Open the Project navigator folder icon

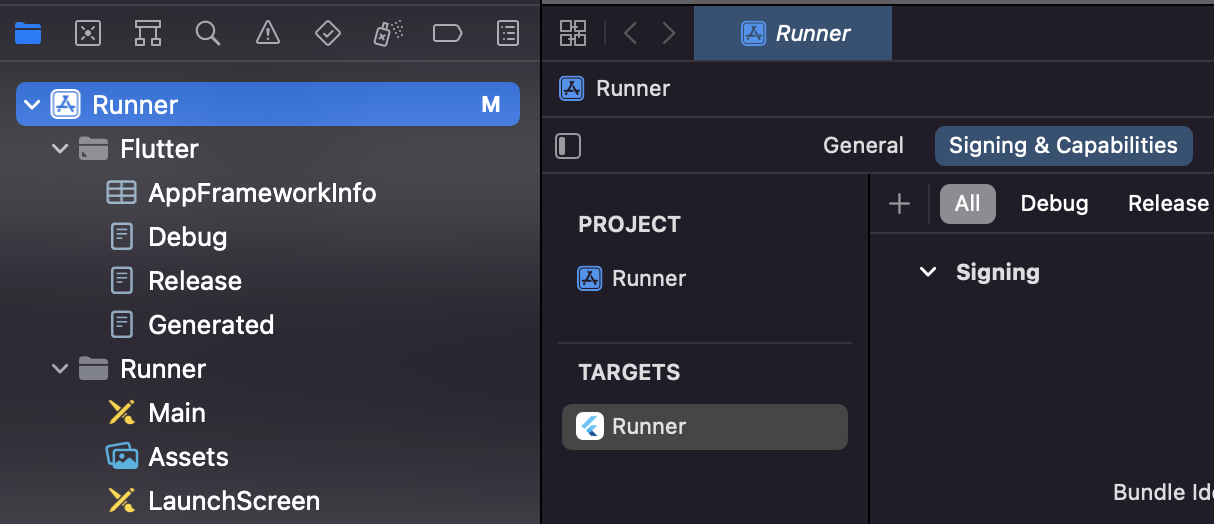(x=28, y=33)
